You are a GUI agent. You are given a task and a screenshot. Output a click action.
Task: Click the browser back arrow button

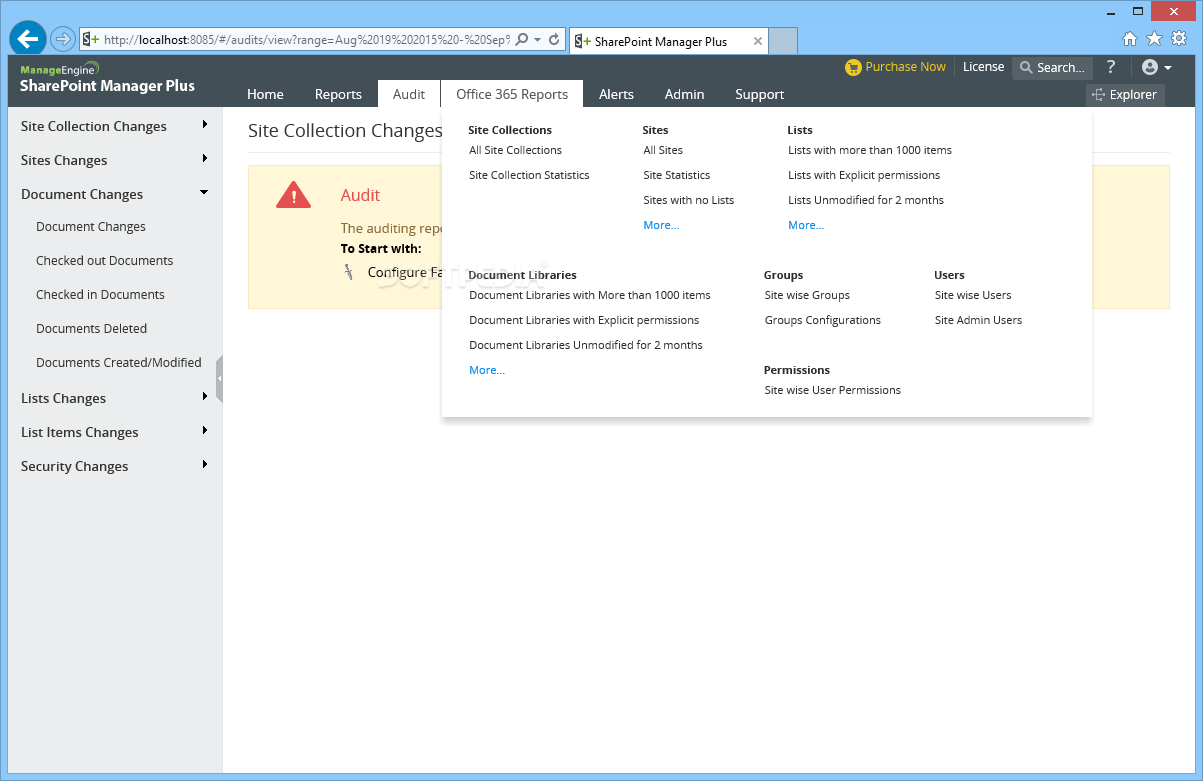[x=28, y=39]
